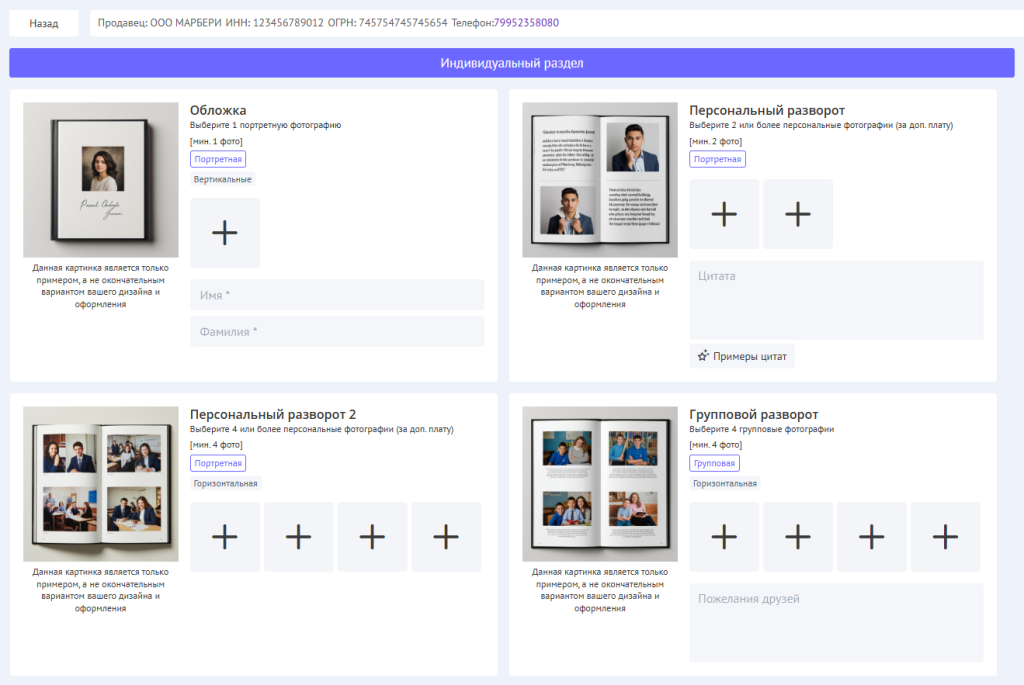Add first photo in Групповой разворот
Screen dimensions: 1024x685
pos(724,537)
